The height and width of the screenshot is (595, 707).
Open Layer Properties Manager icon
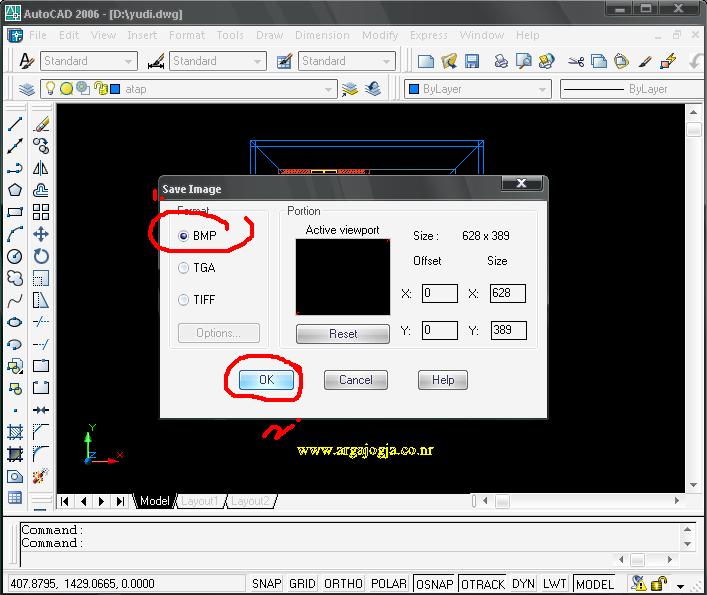(27, 89)
